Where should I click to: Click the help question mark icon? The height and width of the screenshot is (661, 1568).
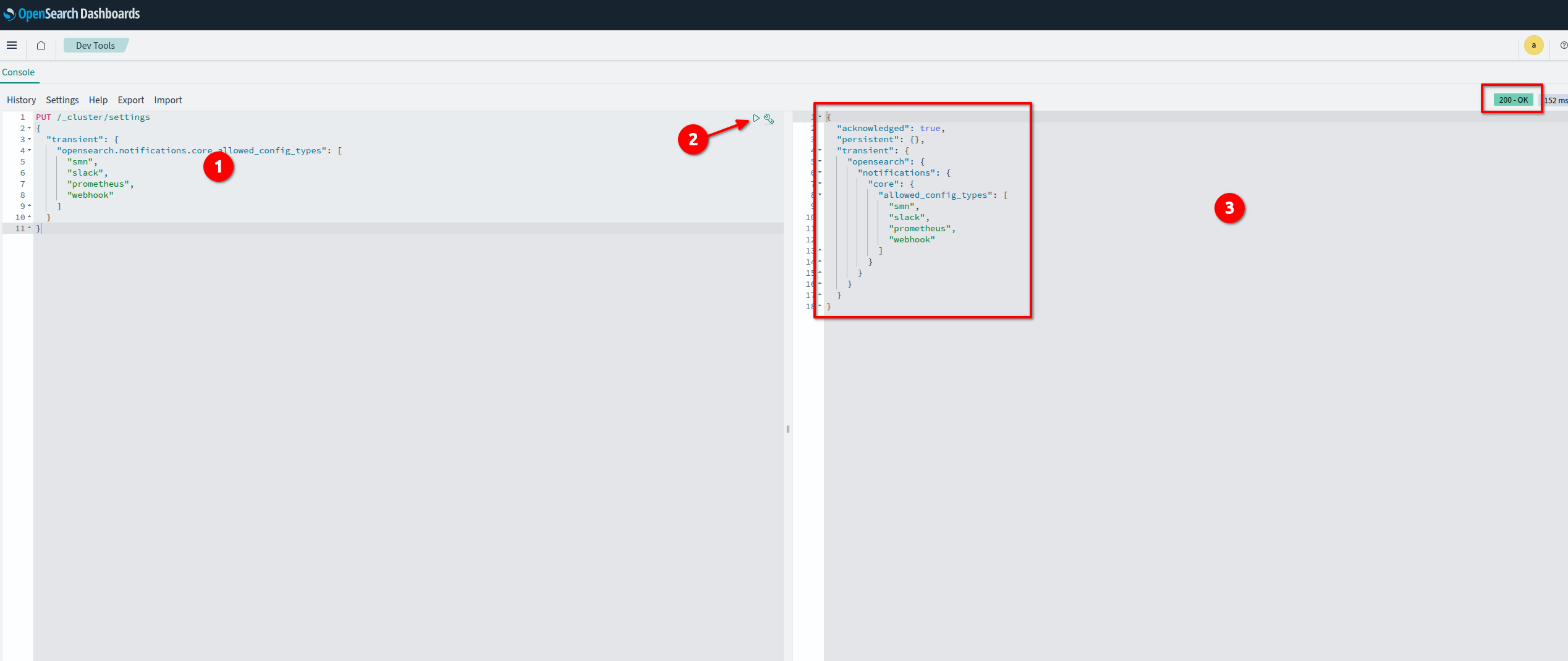click(1563, 45)
